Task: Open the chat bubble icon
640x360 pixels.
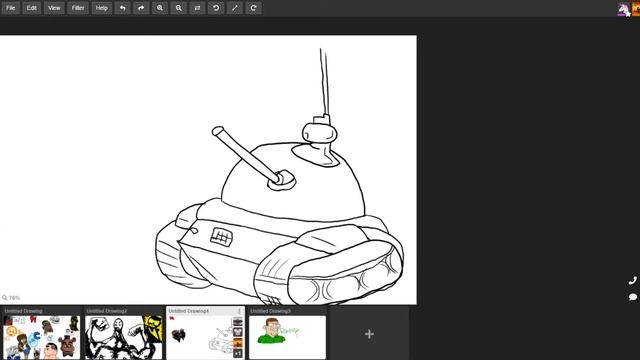Action: [633, 297]
